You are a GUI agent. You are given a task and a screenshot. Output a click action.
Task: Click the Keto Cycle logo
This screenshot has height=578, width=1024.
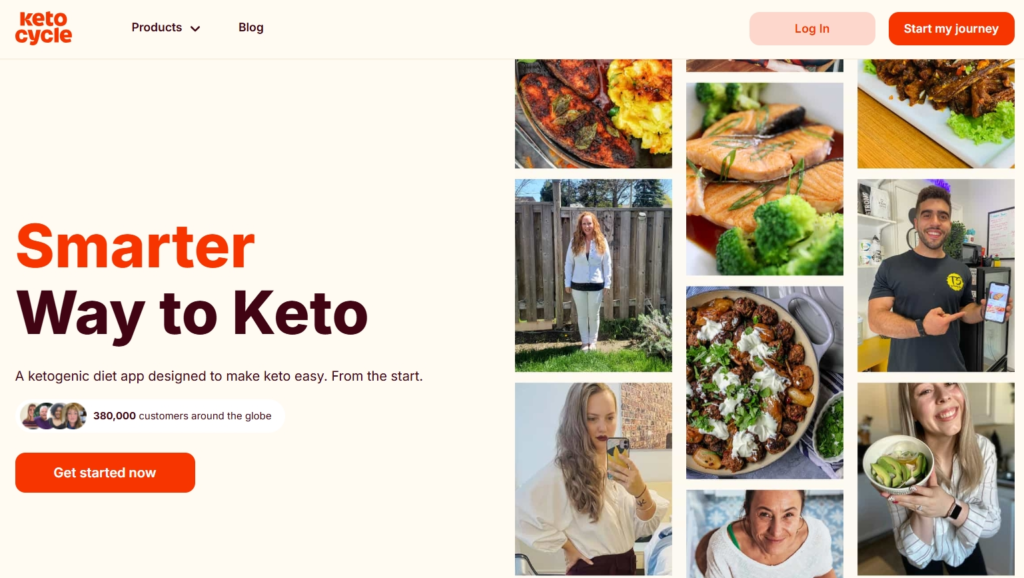(44, 28)
